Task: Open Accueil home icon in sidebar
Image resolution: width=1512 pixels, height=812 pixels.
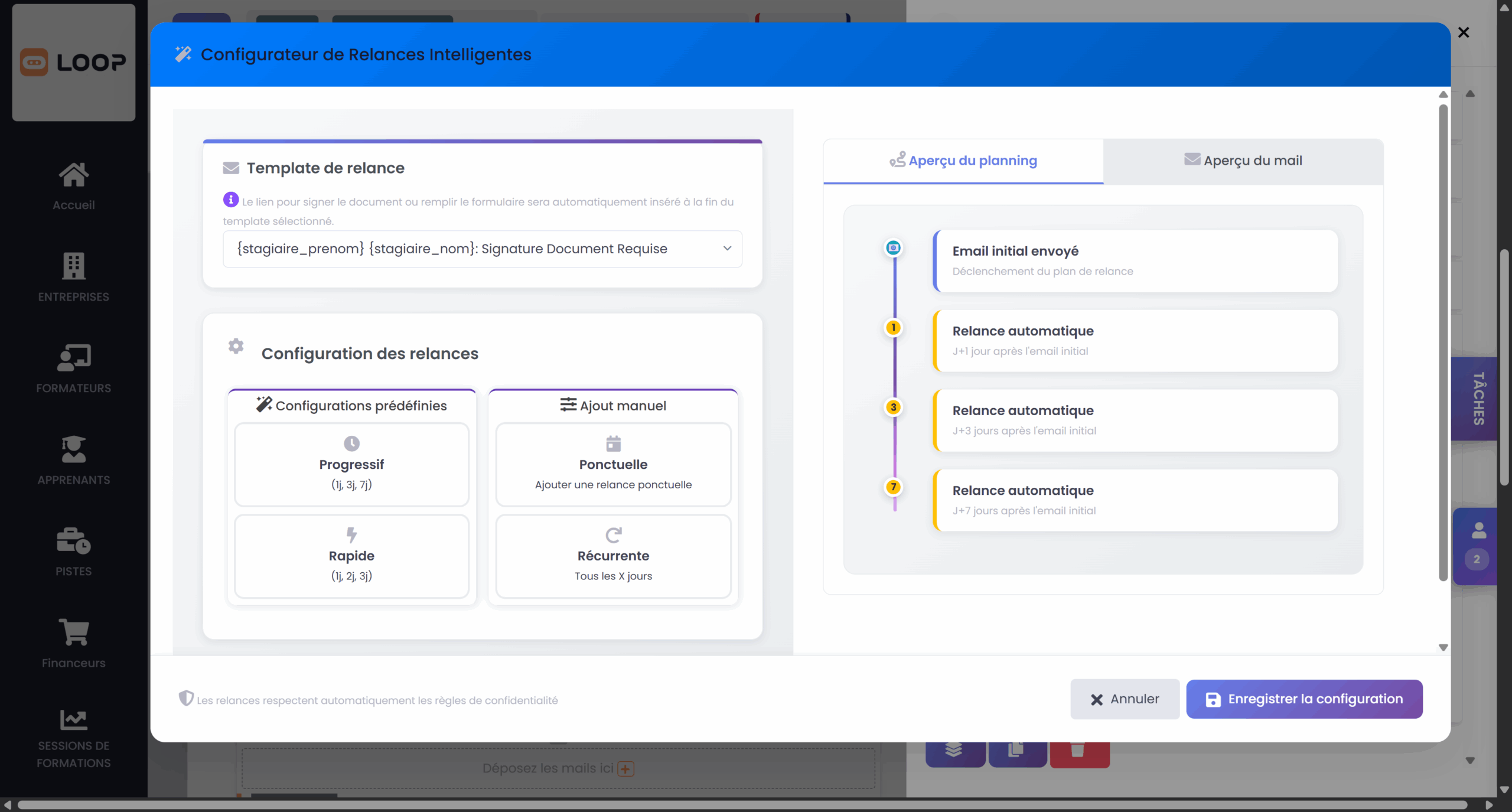Action: [73, 174]
